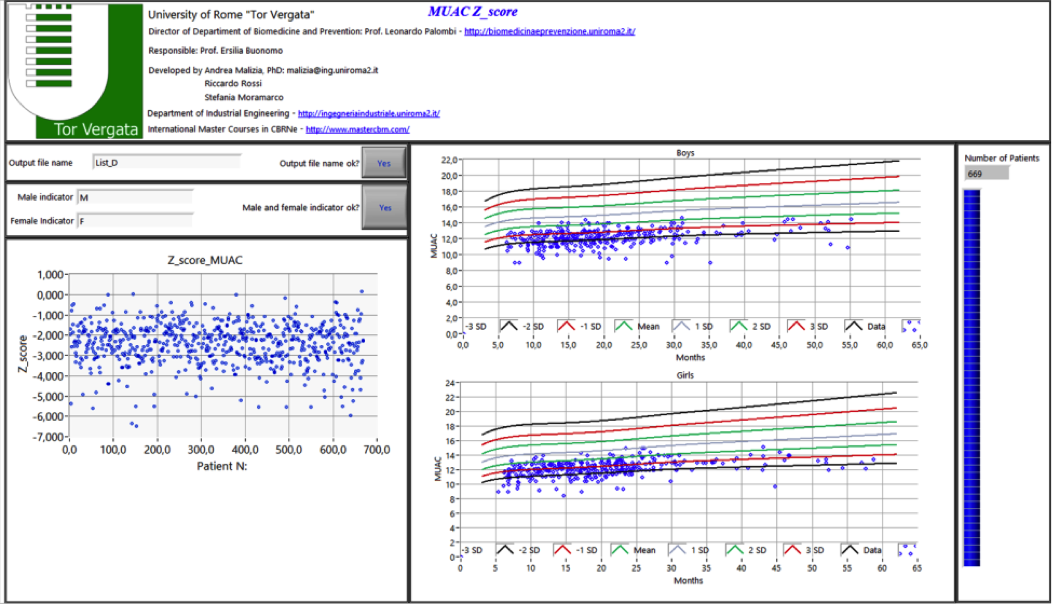
Task: Select the Female Indicator input field
Action: 134,220
